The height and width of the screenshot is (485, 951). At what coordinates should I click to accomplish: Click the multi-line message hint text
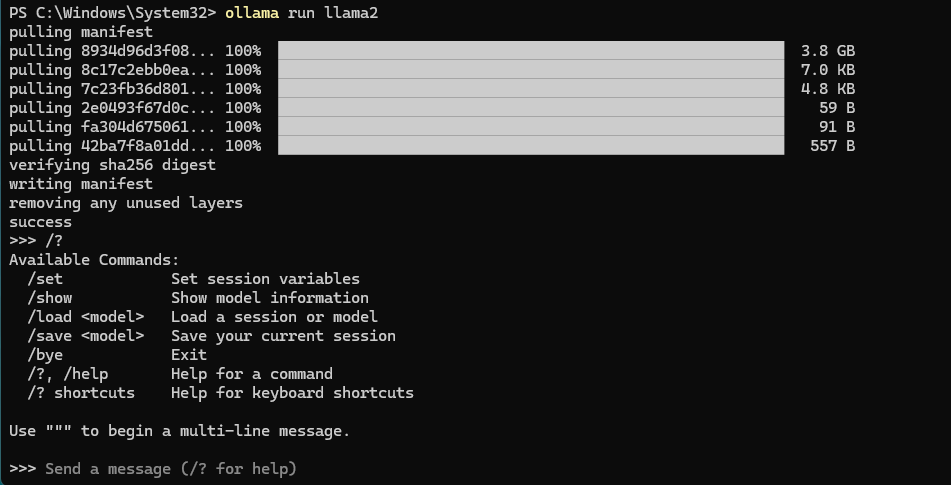pos(180,431)
